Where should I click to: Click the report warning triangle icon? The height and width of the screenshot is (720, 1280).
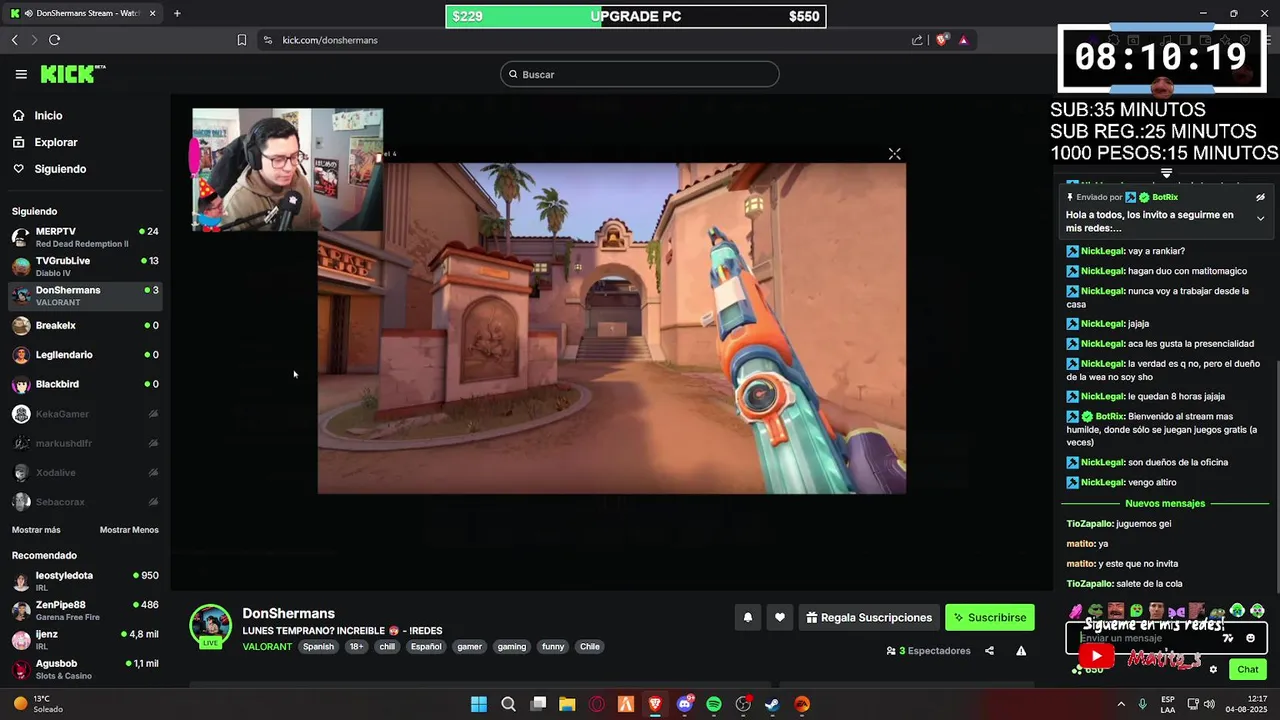click(x=1021, y=651)
